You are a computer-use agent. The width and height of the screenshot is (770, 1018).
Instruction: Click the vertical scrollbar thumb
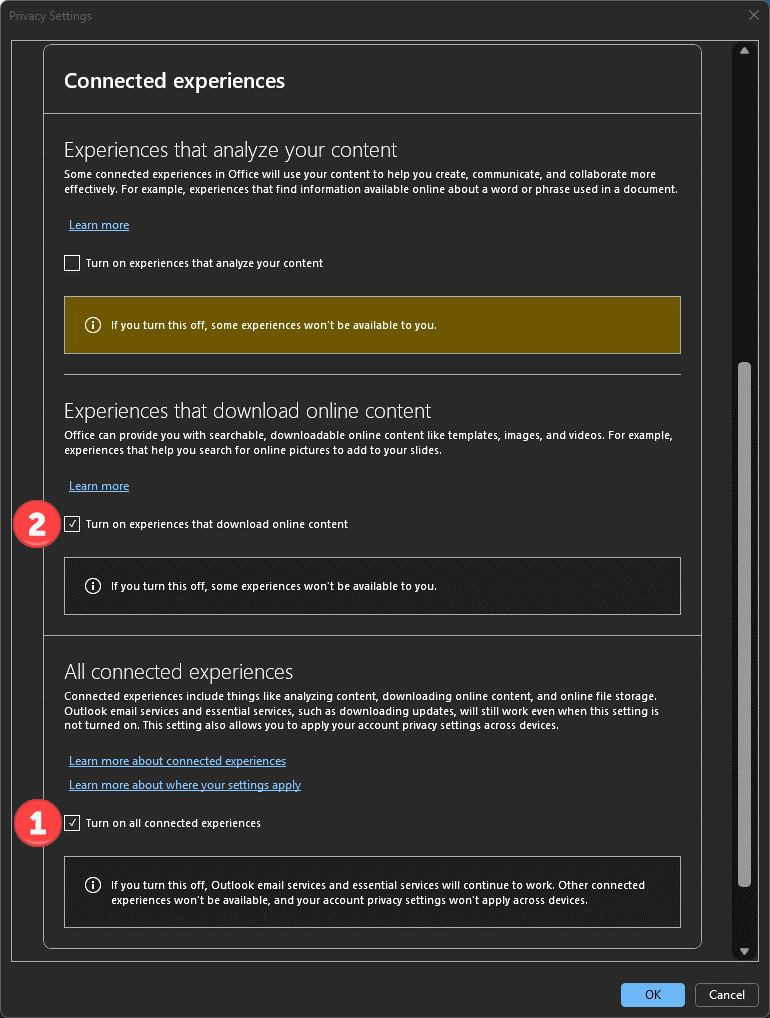(x=745, y=624)
